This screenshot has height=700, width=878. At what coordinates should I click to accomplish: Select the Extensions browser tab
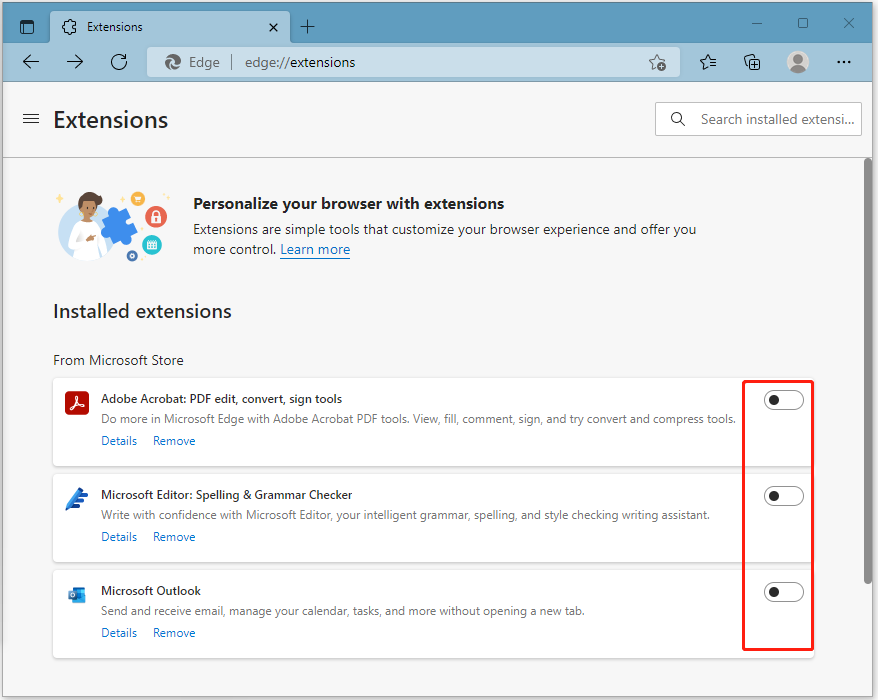tap(170, 27)
